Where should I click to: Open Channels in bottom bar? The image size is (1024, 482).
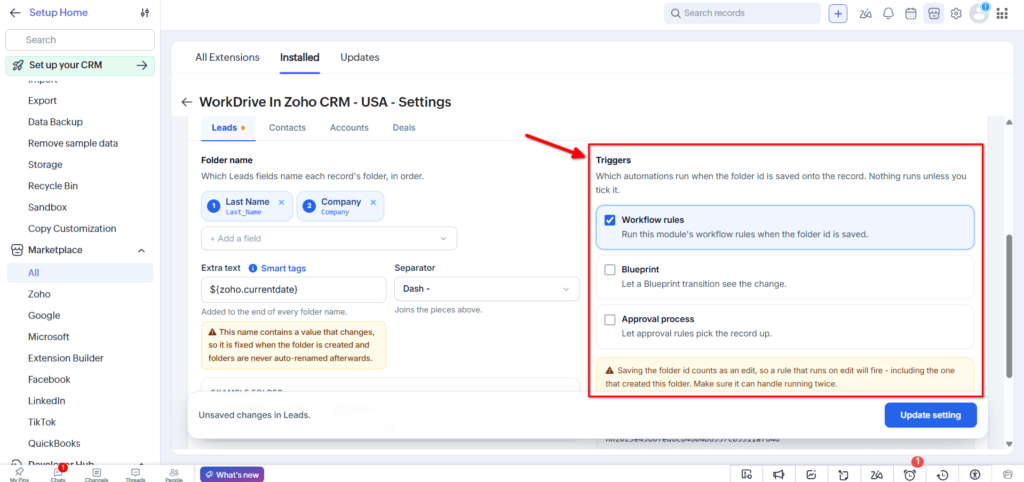click(96, 474)
